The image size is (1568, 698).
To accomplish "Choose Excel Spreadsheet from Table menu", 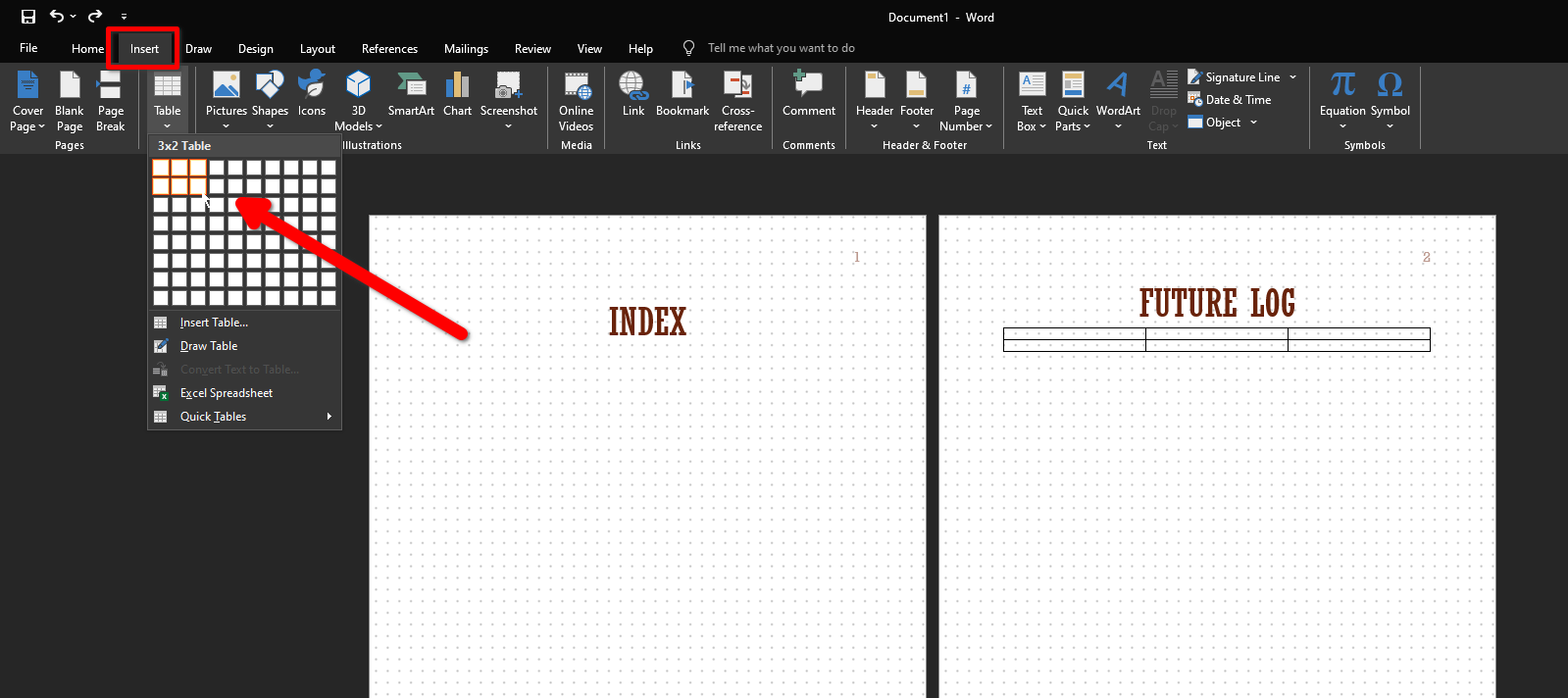I will tap(244, 393).
